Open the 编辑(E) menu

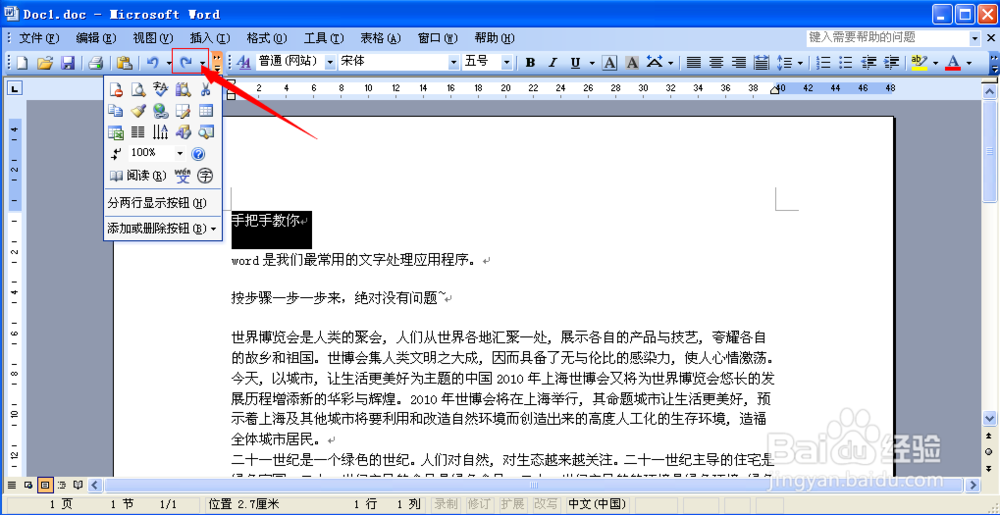pyautogui.click(x=96, y=38)
